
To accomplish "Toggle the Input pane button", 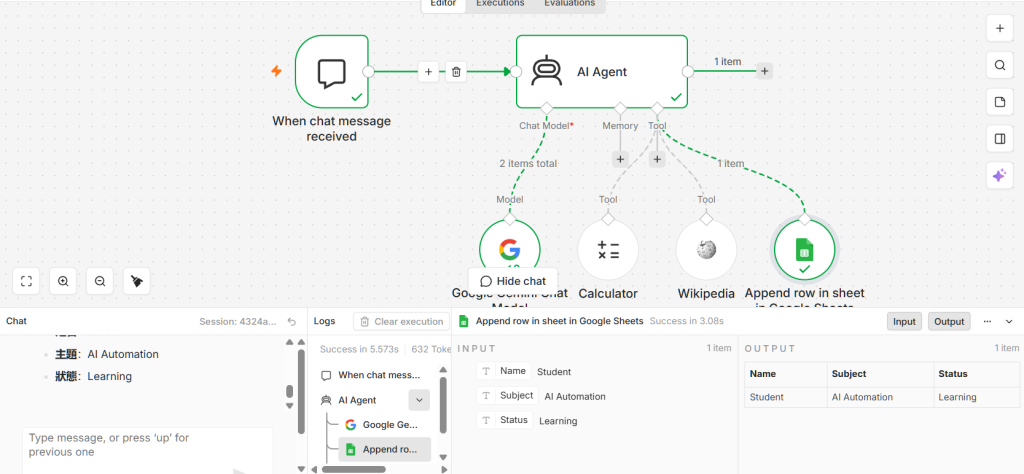I will pyautogui.click(x=904, y=321).
